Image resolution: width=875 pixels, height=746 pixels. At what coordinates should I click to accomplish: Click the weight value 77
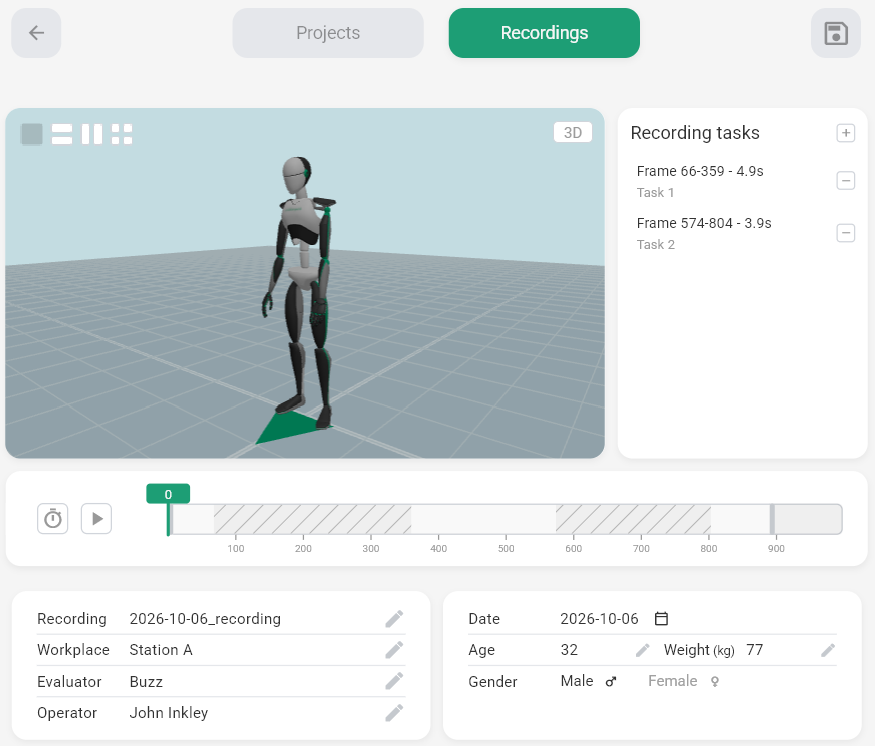coord(754,650)
